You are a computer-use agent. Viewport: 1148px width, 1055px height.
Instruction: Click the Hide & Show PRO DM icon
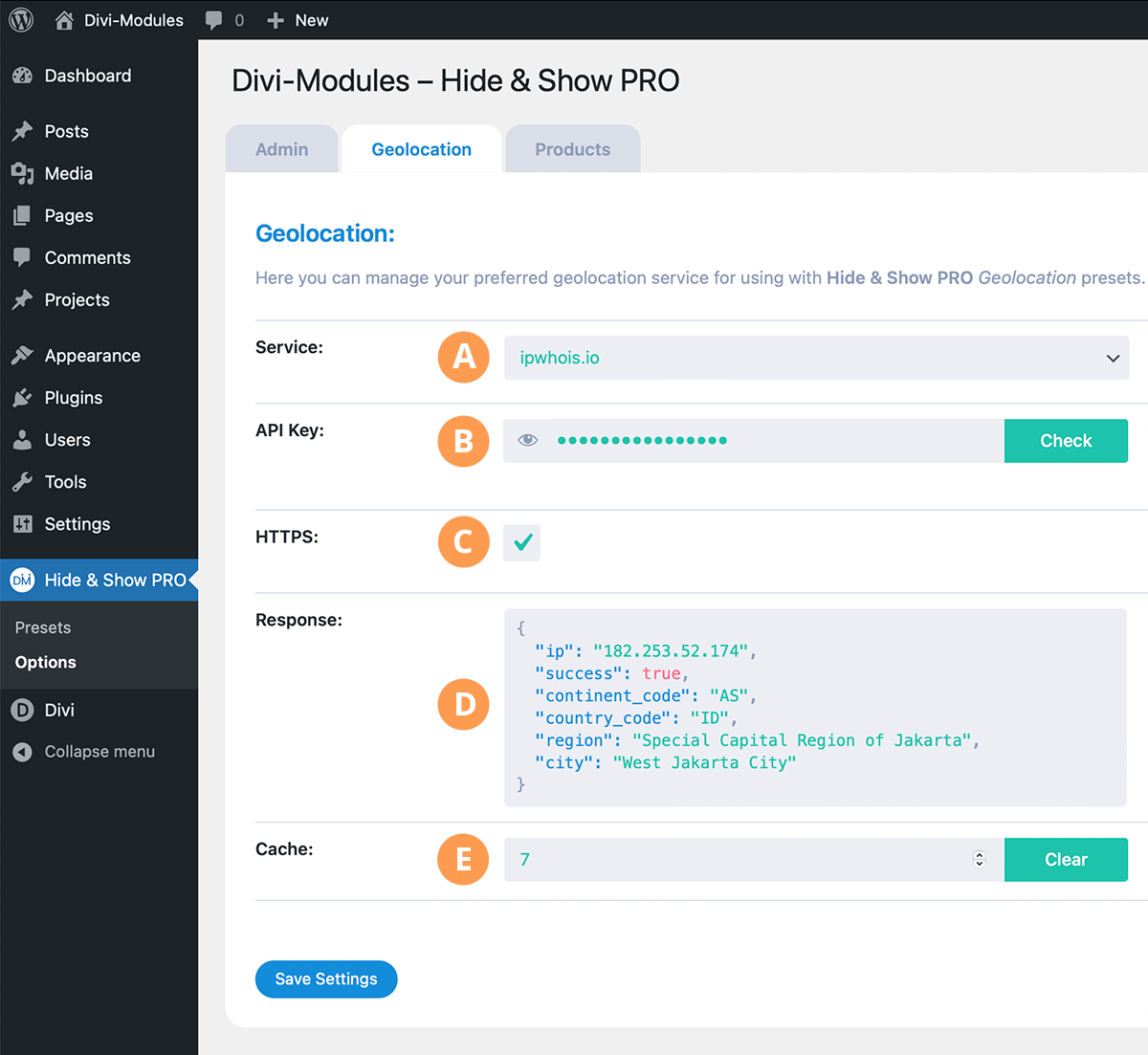[x=22, y=580]
